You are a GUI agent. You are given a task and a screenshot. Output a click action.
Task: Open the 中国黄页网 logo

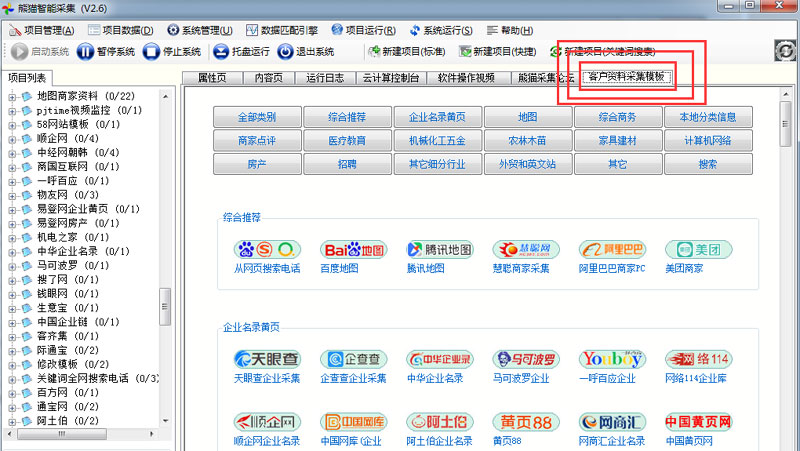tap(698, 422)
